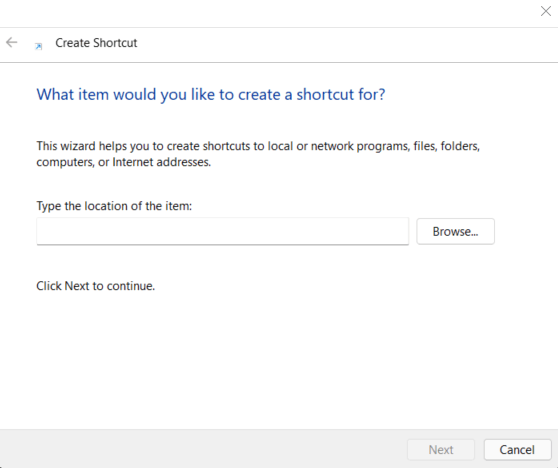
Task: Close the Create Shortcut wizard with the X
Action: (546, 11)
